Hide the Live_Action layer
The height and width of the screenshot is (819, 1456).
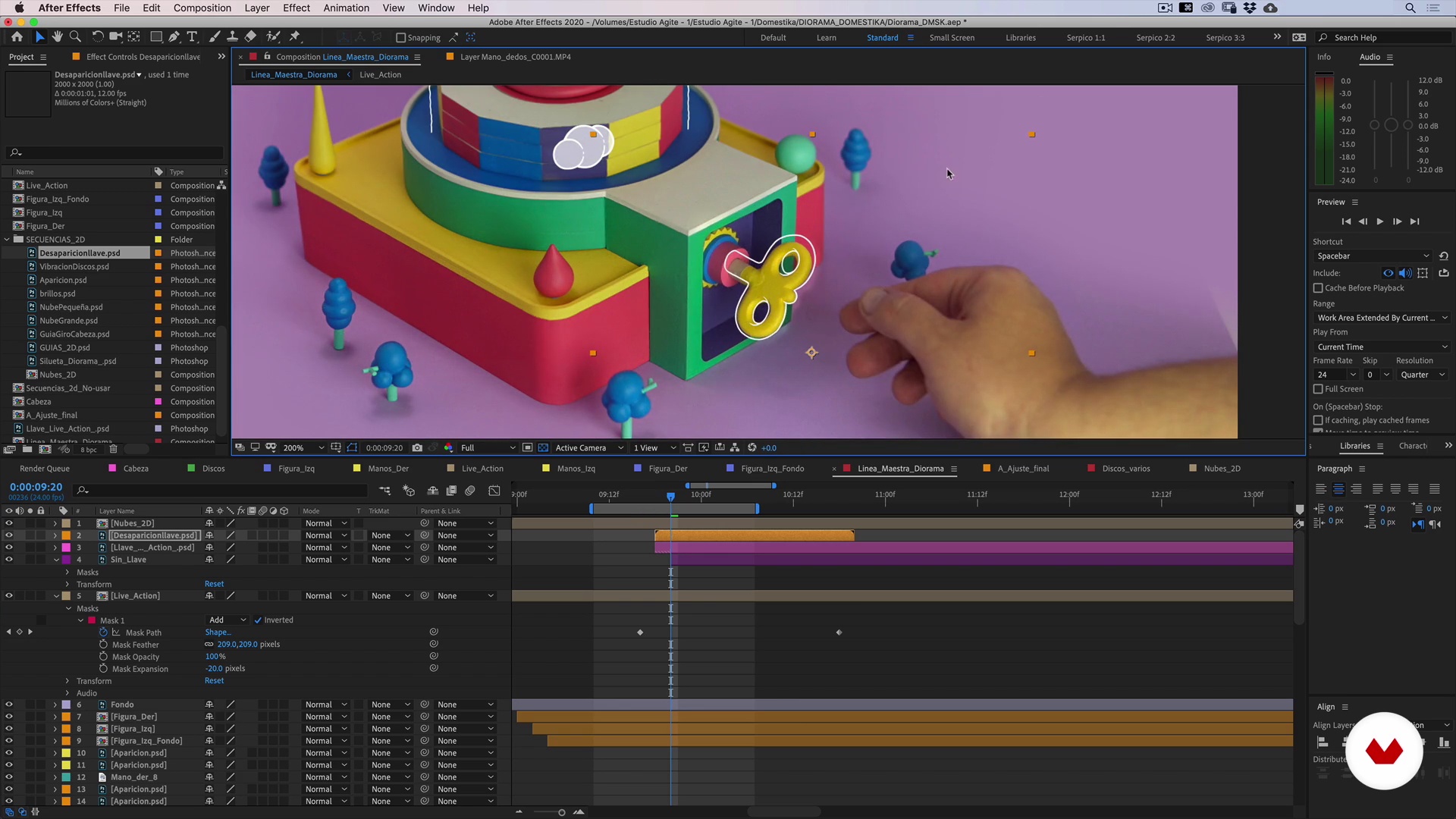[x=9, y=596]
